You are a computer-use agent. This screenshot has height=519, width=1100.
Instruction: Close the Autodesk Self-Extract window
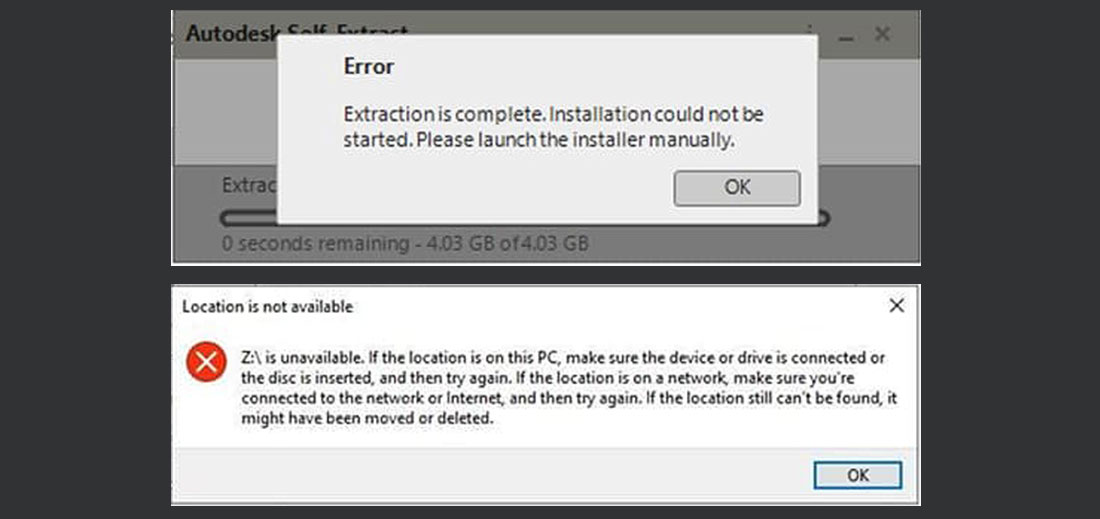pyautogui.click(x=883, y=34)
